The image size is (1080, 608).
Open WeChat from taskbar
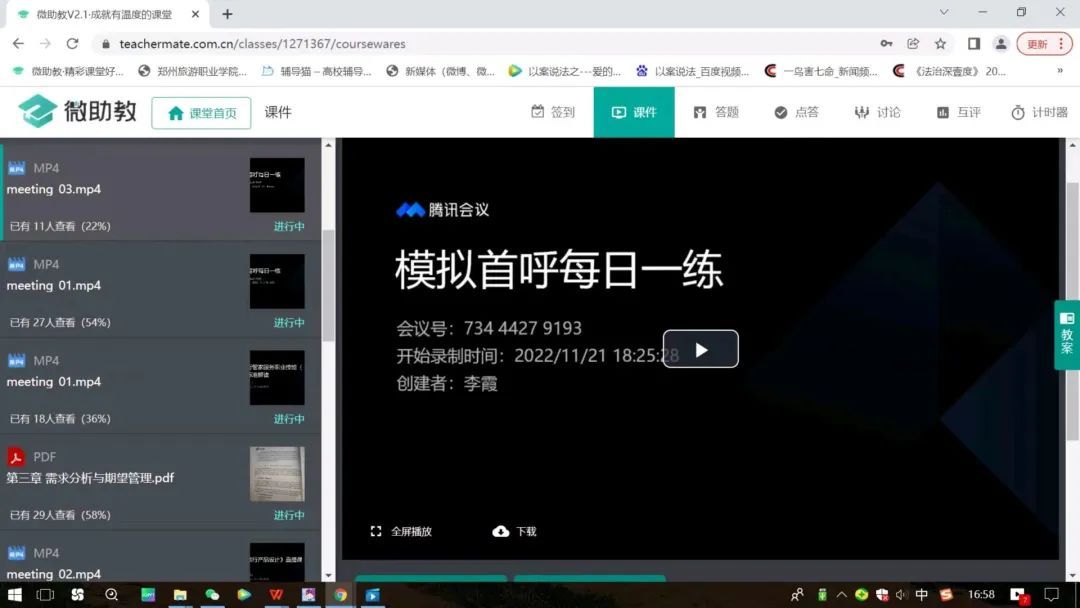click(212, 594)
